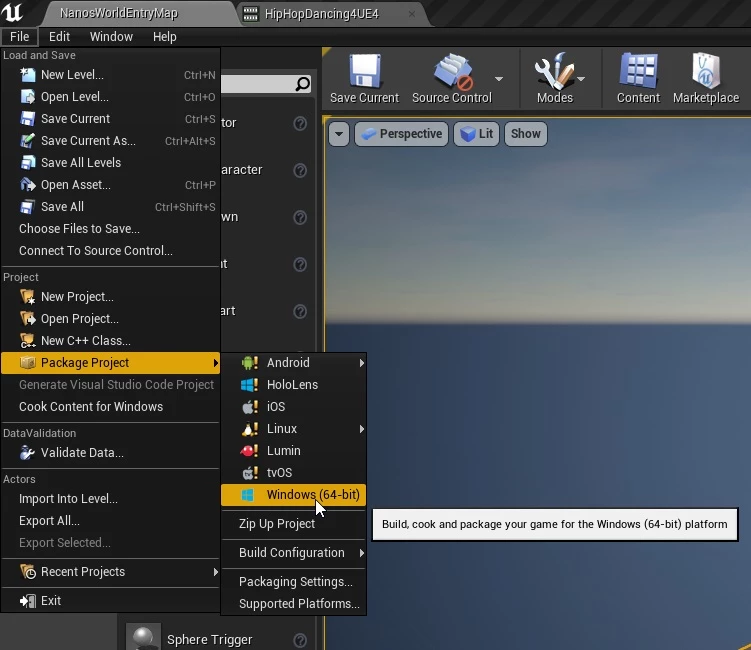Open the Modes tools icon

[554, 71]
